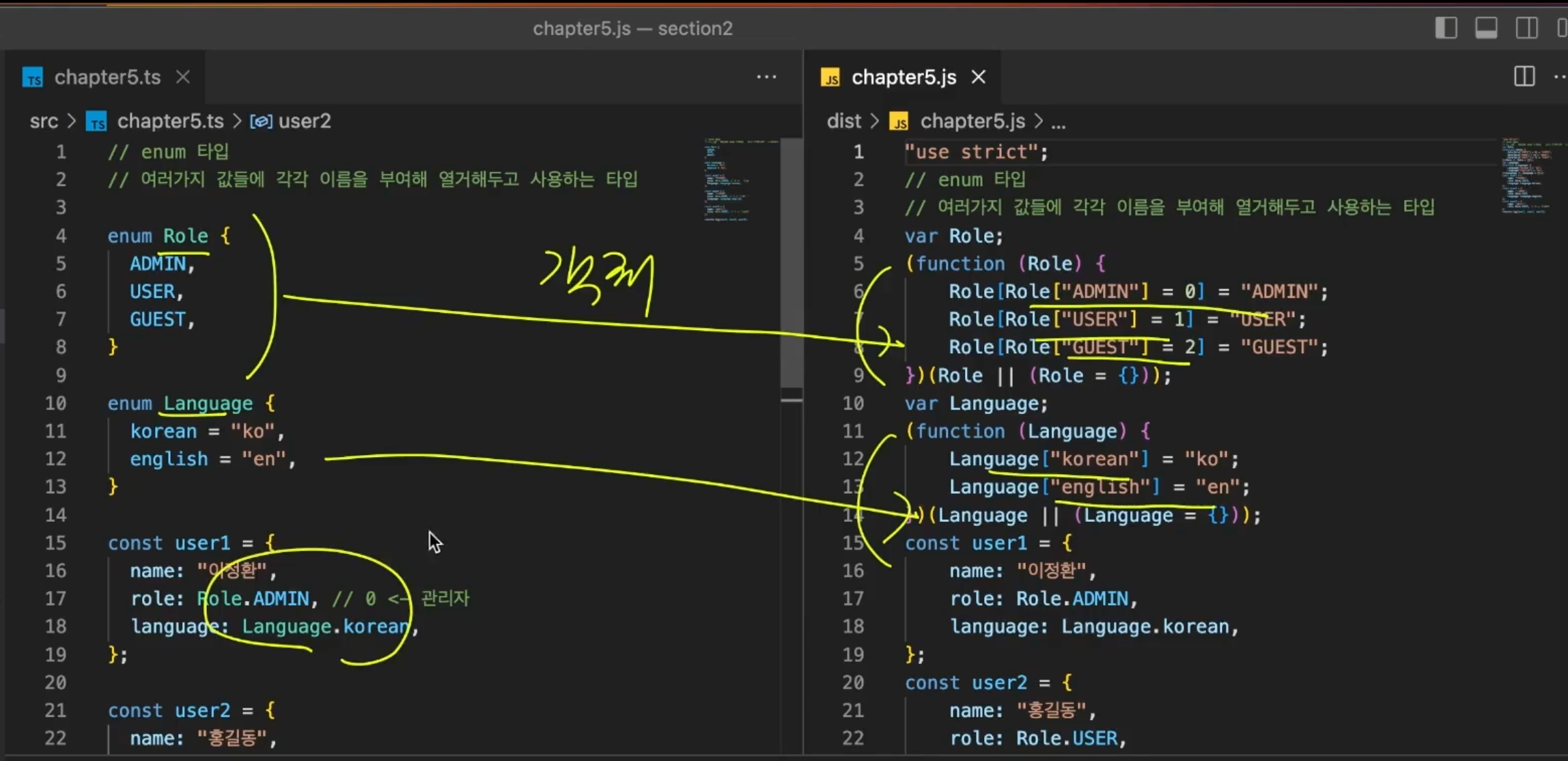Click '(function (Role) {' in right editor

(1005, 264)
